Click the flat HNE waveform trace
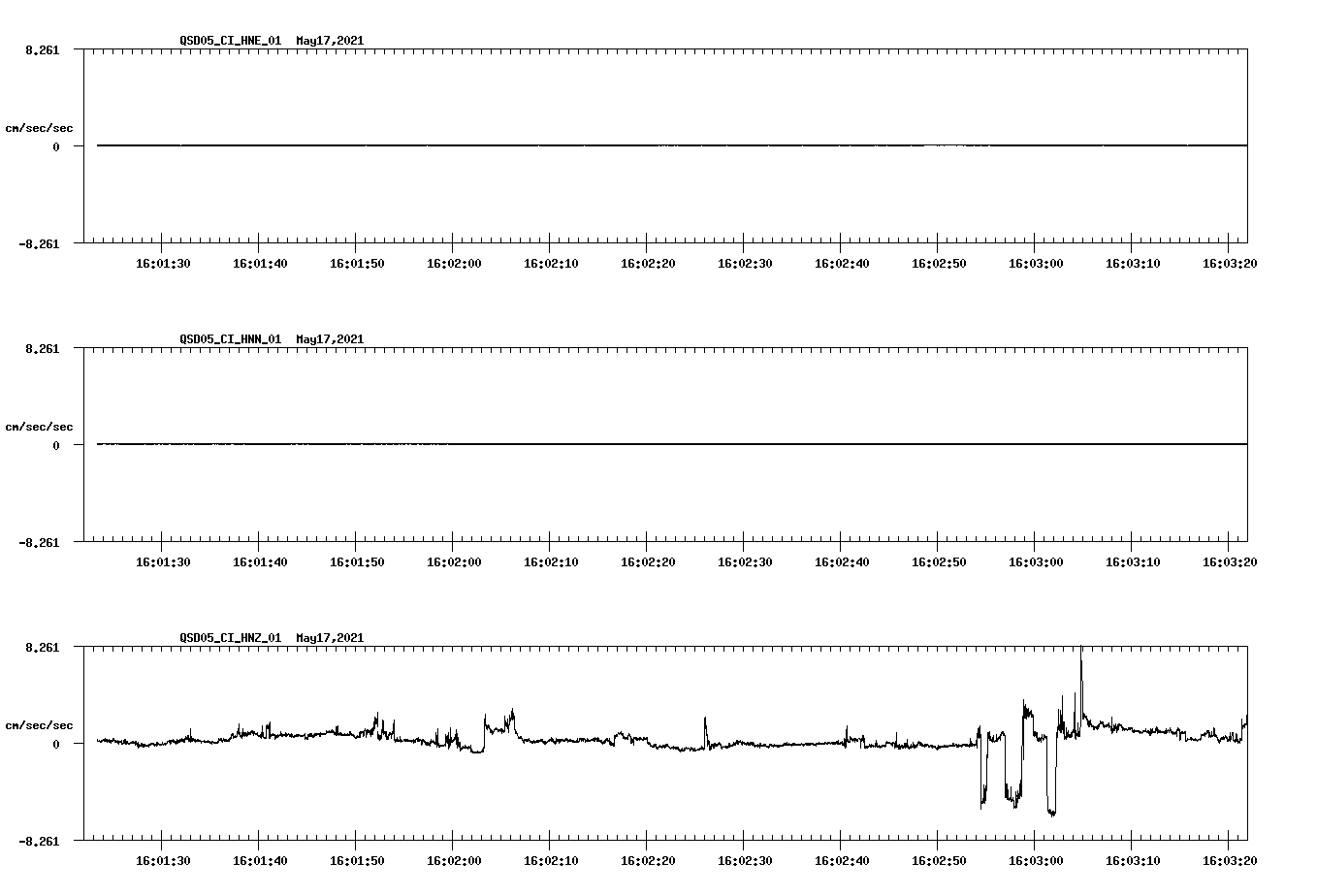Viewport: 1317px width, 896px height. 582,145
